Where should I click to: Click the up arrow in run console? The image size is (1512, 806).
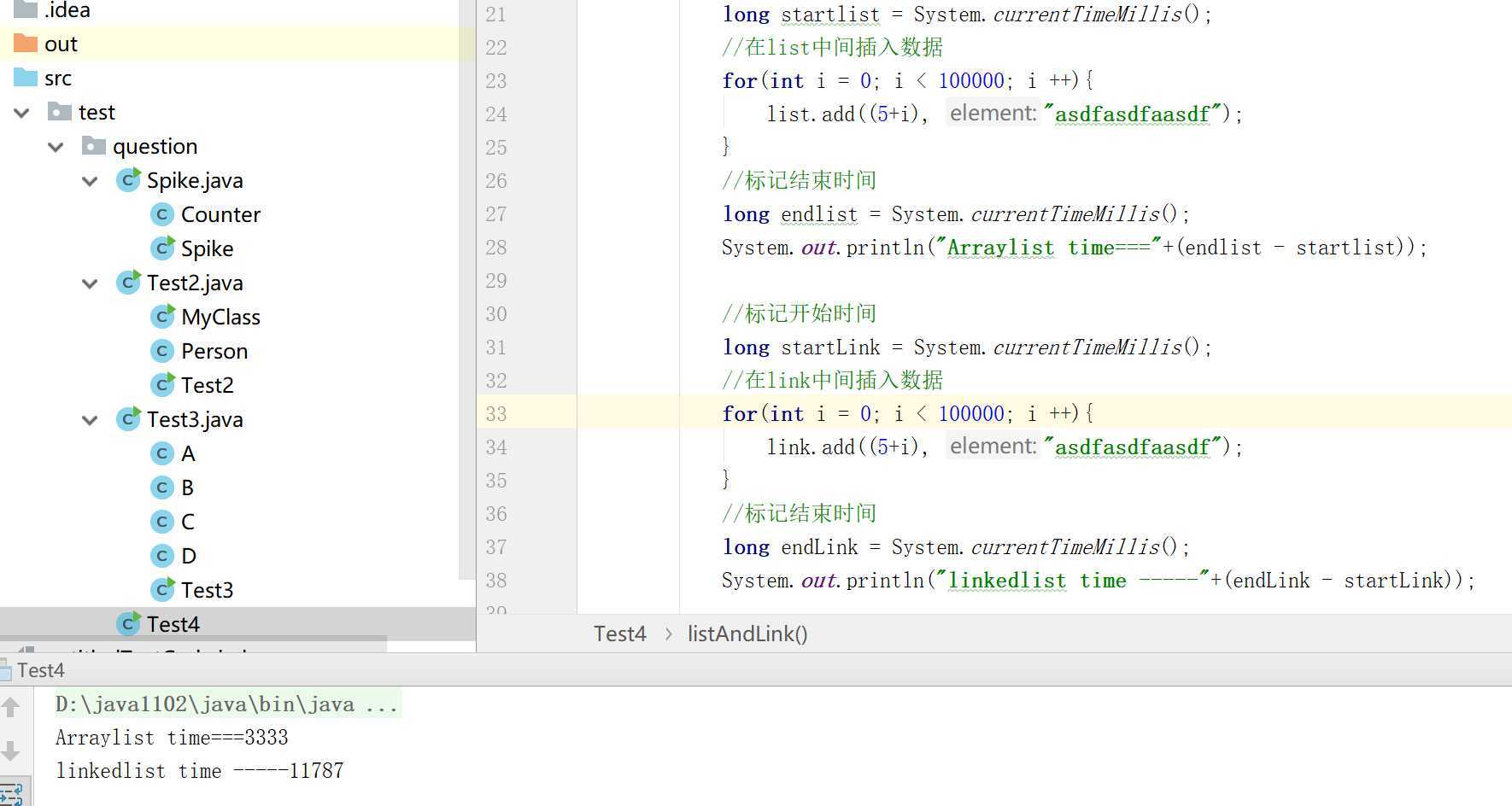(11, 707)
